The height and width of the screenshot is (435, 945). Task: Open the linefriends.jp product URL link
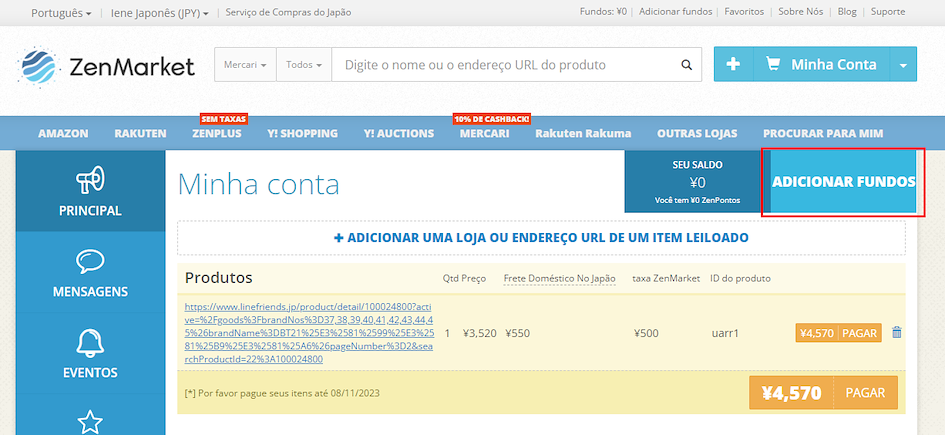[309, 333]
